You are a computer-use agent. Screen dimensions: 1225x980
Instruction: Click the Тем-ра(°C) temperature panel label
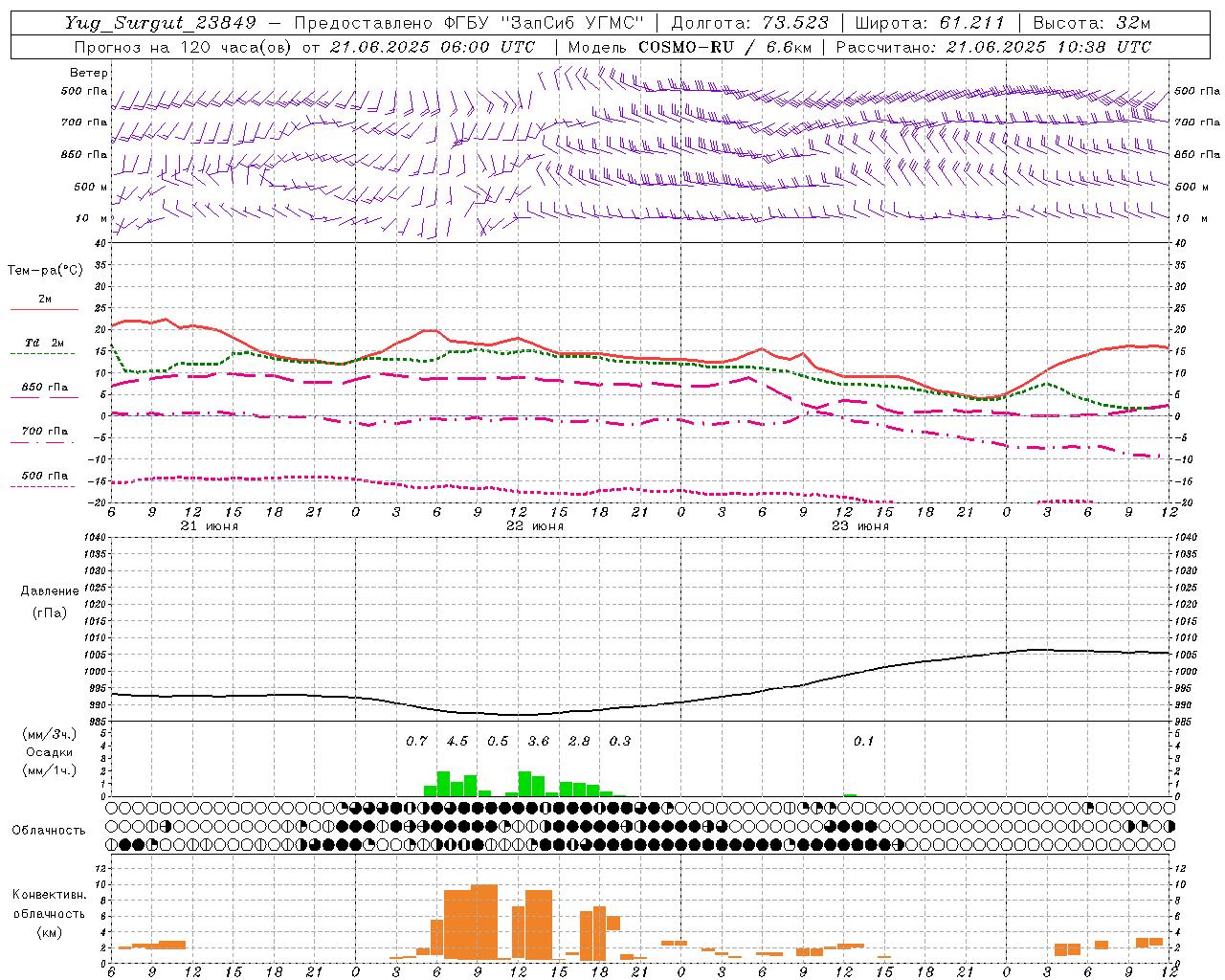[x=45, y=271]
